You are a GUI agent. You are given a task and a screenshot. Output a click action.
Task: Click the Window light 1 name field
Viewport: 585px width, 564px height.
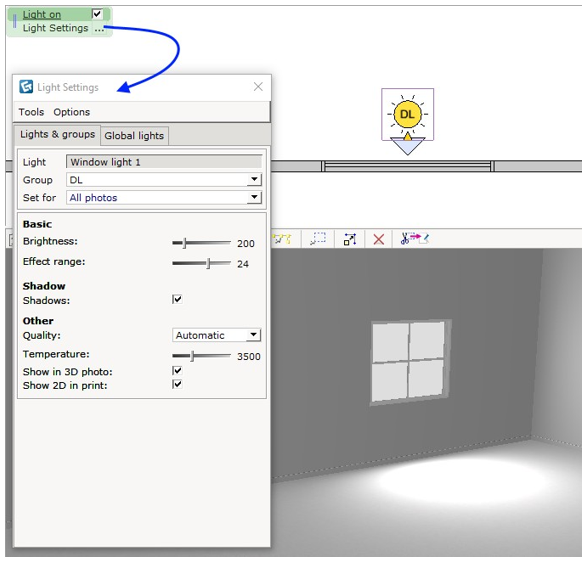click(164, 162)
